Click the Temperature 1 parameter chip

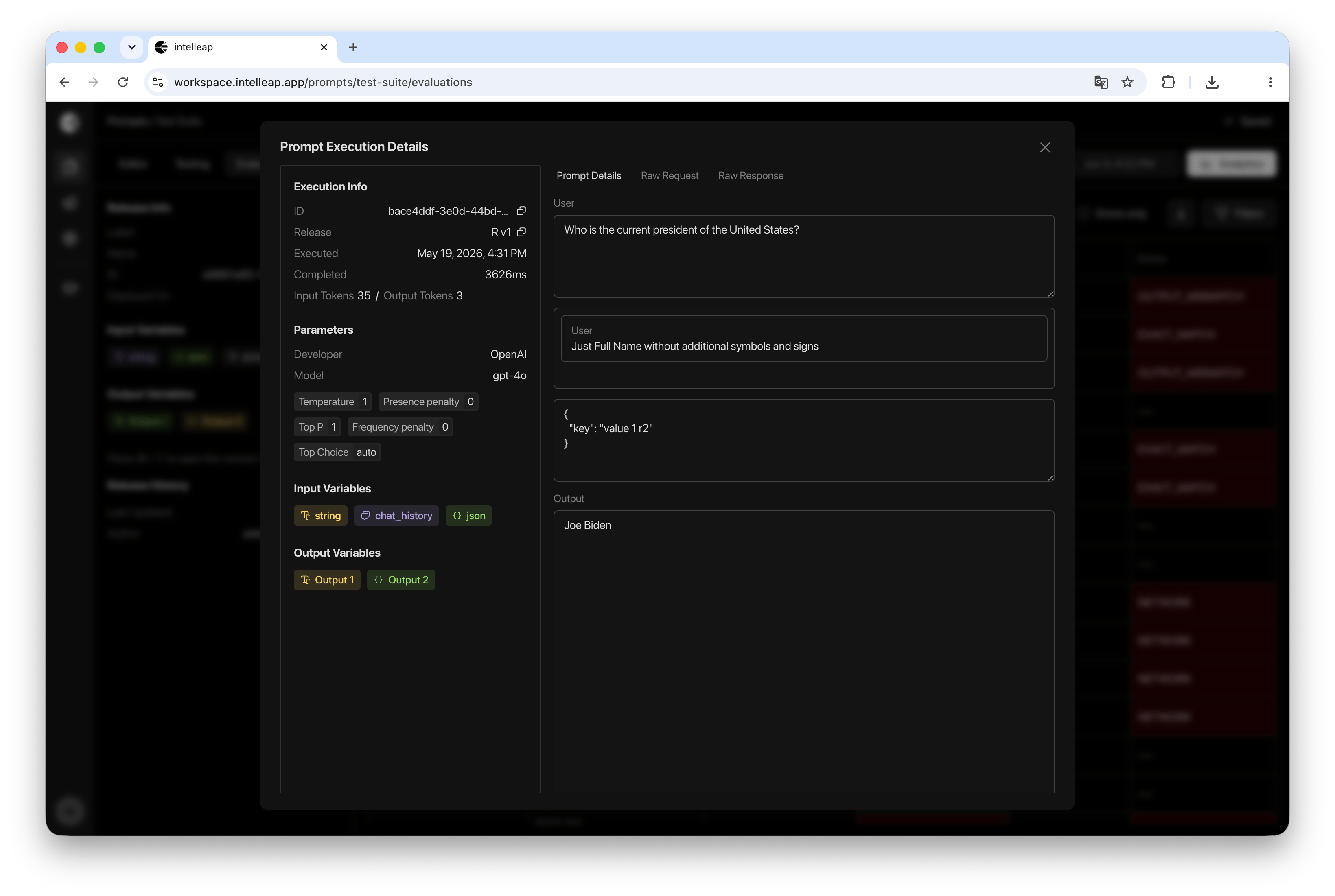(333, 402)
